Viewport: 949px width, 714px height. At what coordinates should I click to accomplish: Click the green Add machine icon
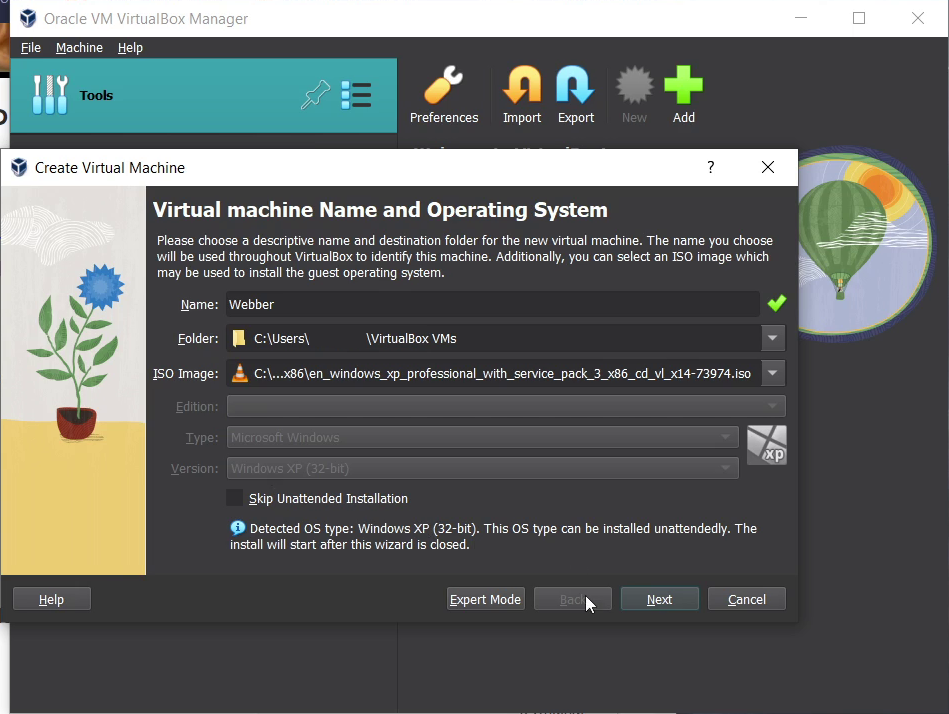click(683, 87)
